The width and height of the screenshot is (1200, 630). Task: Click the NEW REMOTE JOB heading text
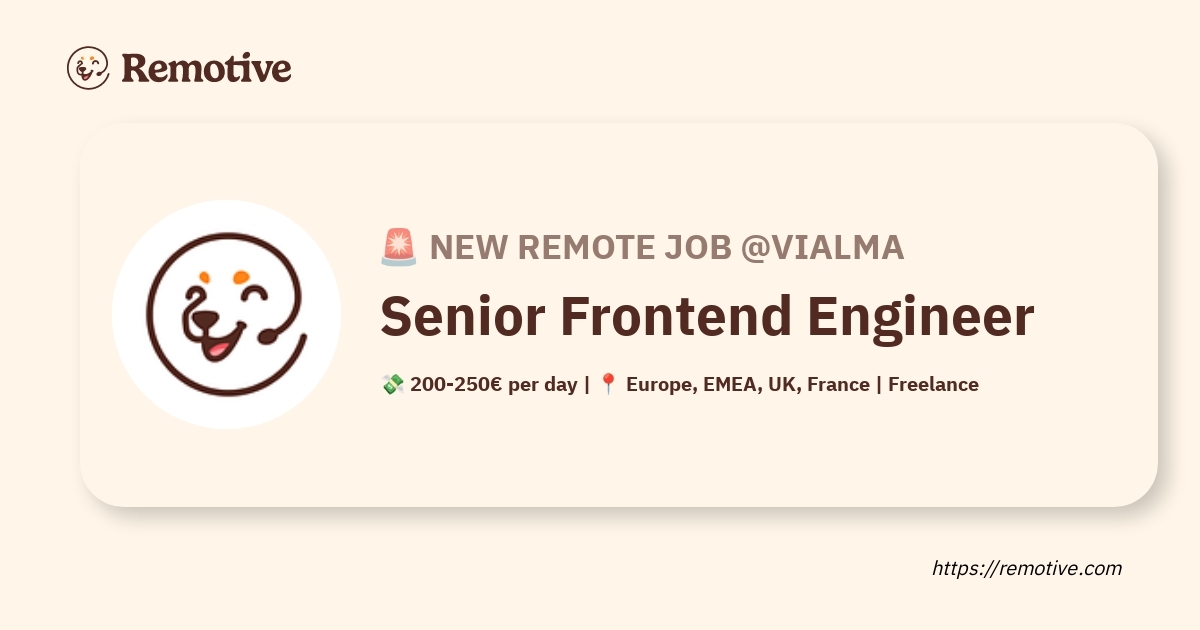[x=580, y=247]
